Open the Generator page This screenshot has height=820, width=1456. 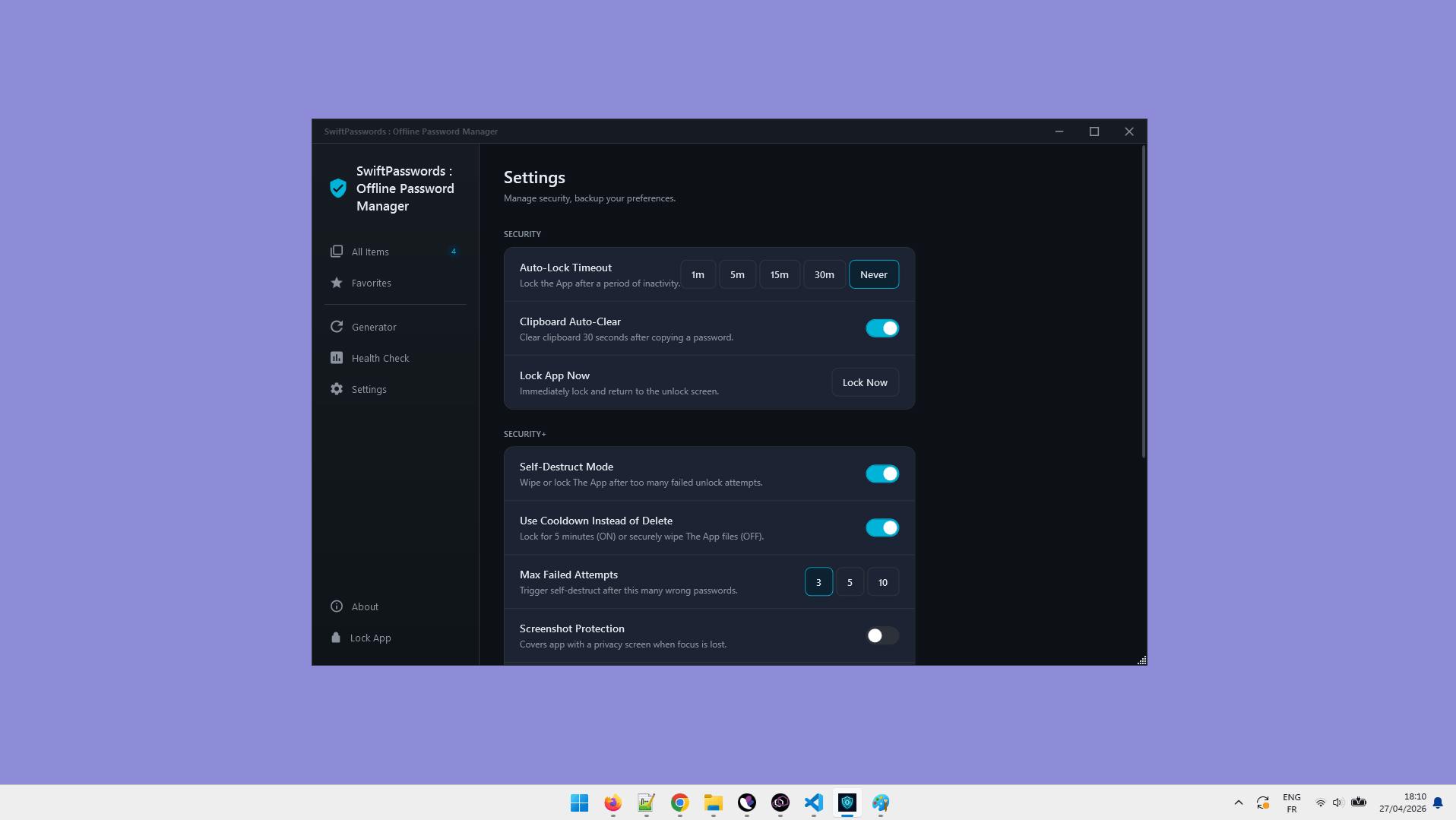(x=395, y=327)
